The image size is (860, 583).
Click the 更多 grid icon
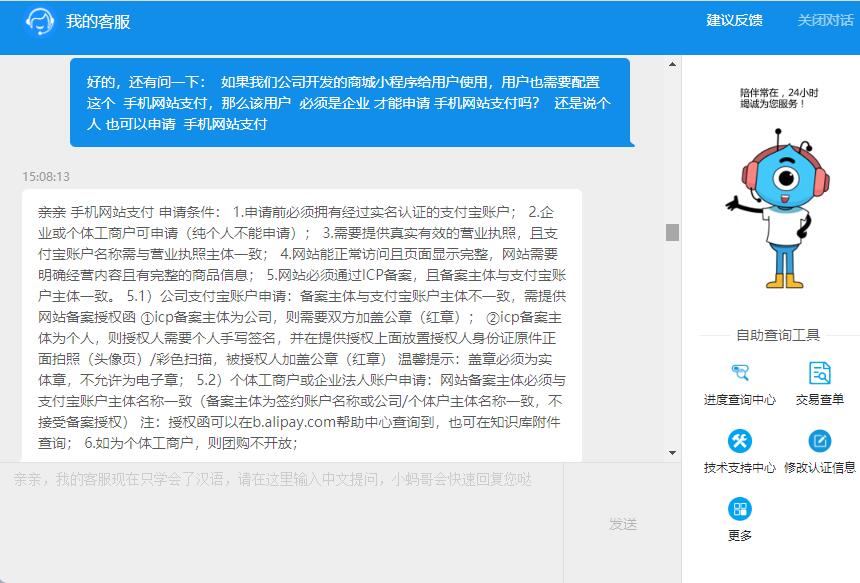pyautogui.click(x=739, y=509)
